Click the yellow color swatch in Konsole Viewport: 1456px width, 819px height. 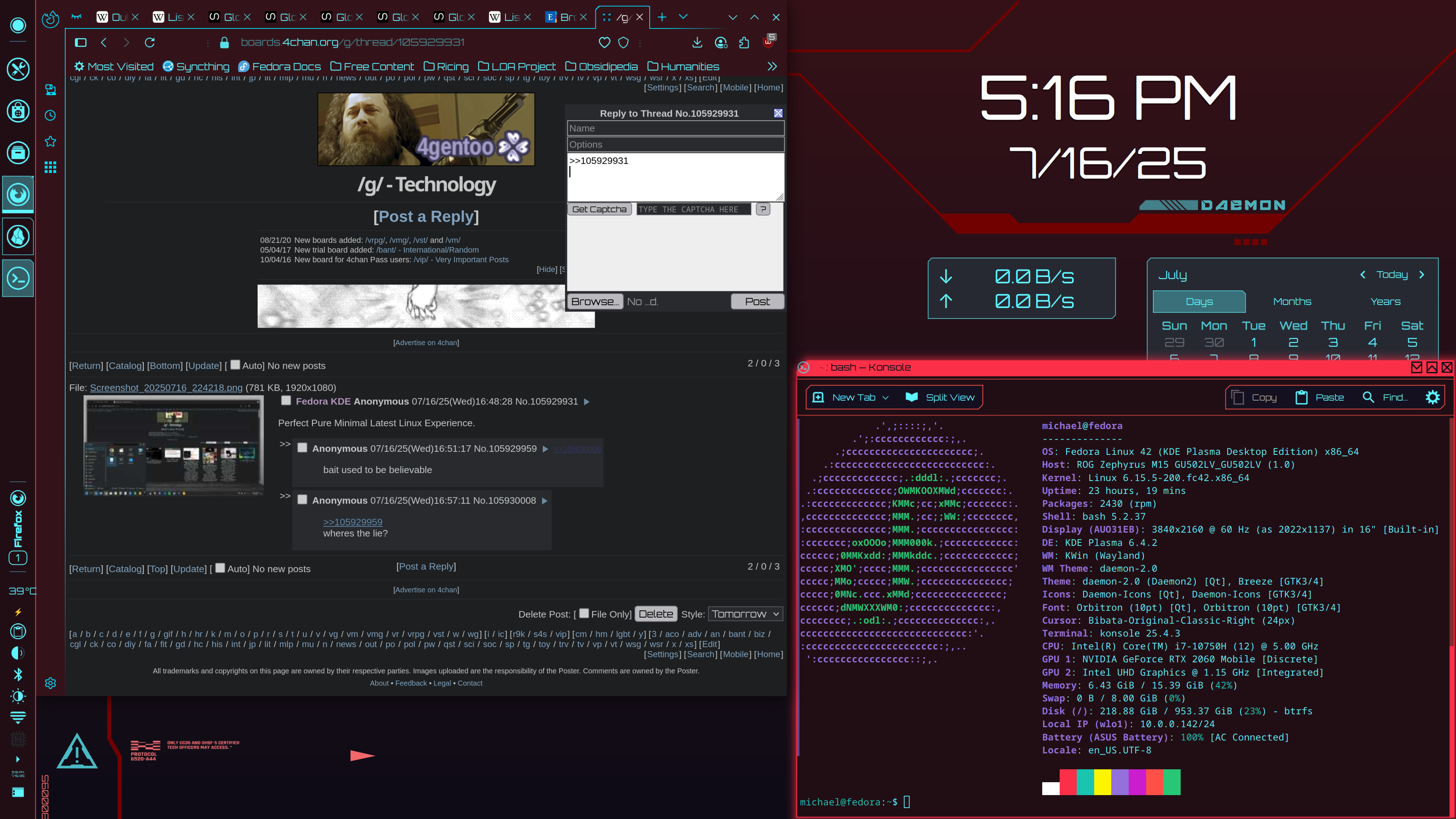(x=1102, y=782)
